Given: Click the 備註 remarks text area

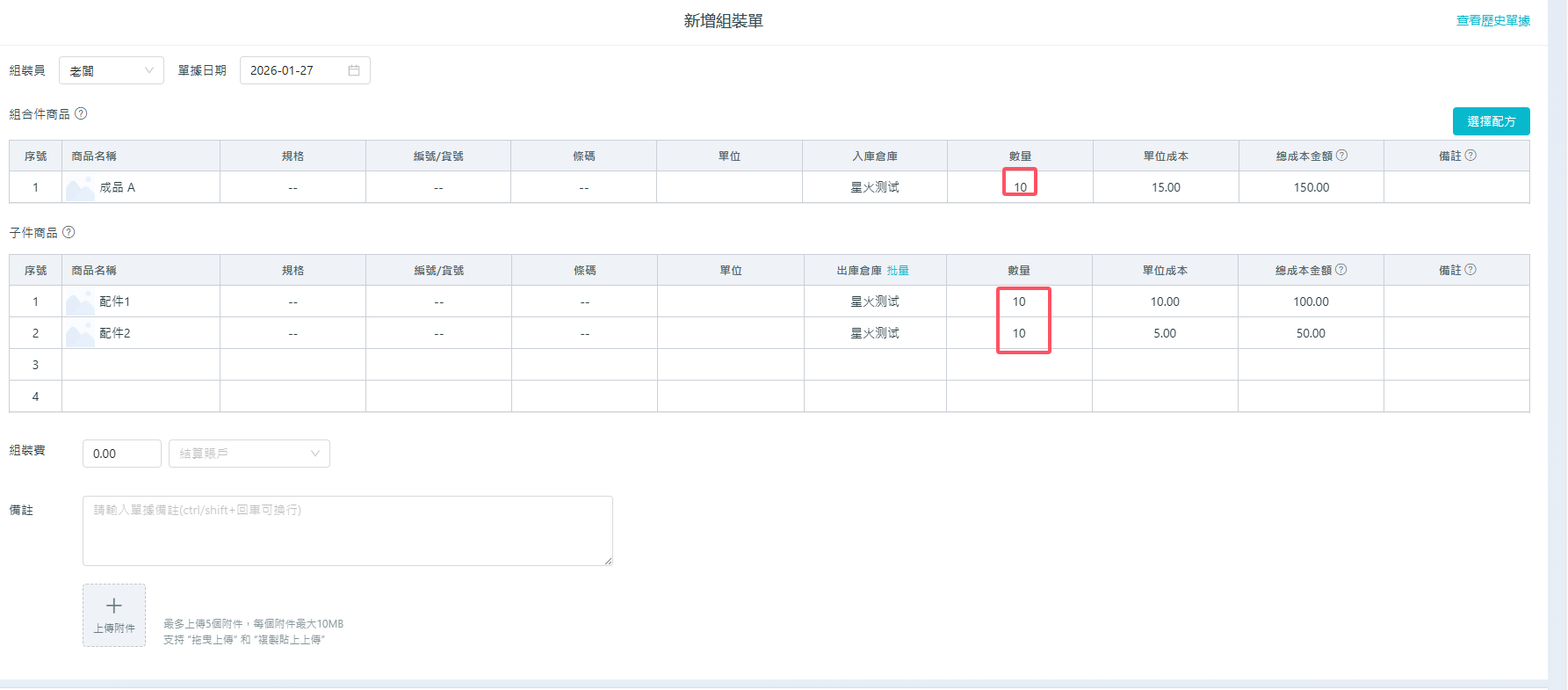Looking at the screenshot, I should coord(347,530).
